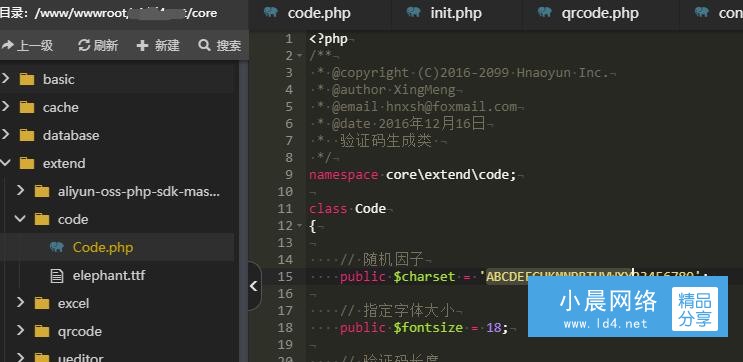The height and width of the screenshot is (362, 743).
Task: Fold the class body at line 12
Action: click(x=299, y=226)
